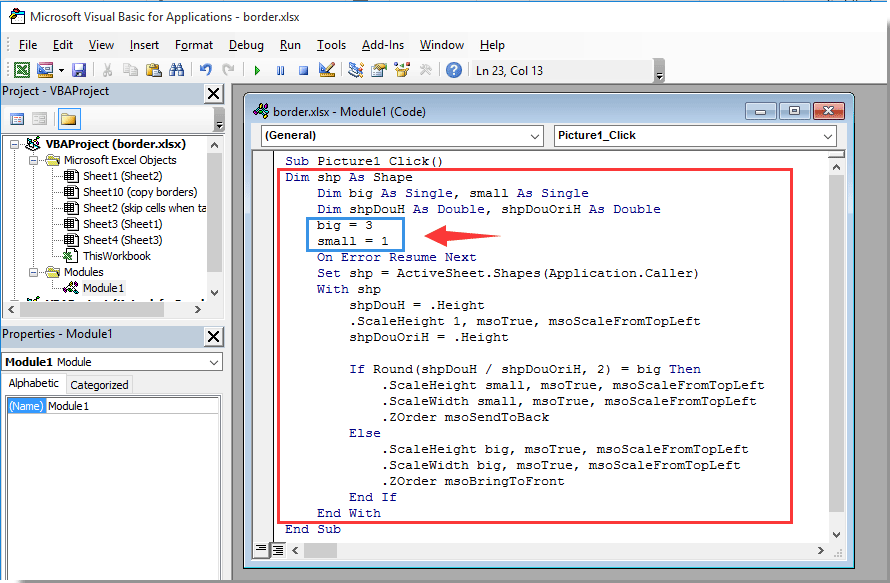This screenshot has height=583, width=890.
Task: Click the Help question mark icon
Action: [454, 70]
